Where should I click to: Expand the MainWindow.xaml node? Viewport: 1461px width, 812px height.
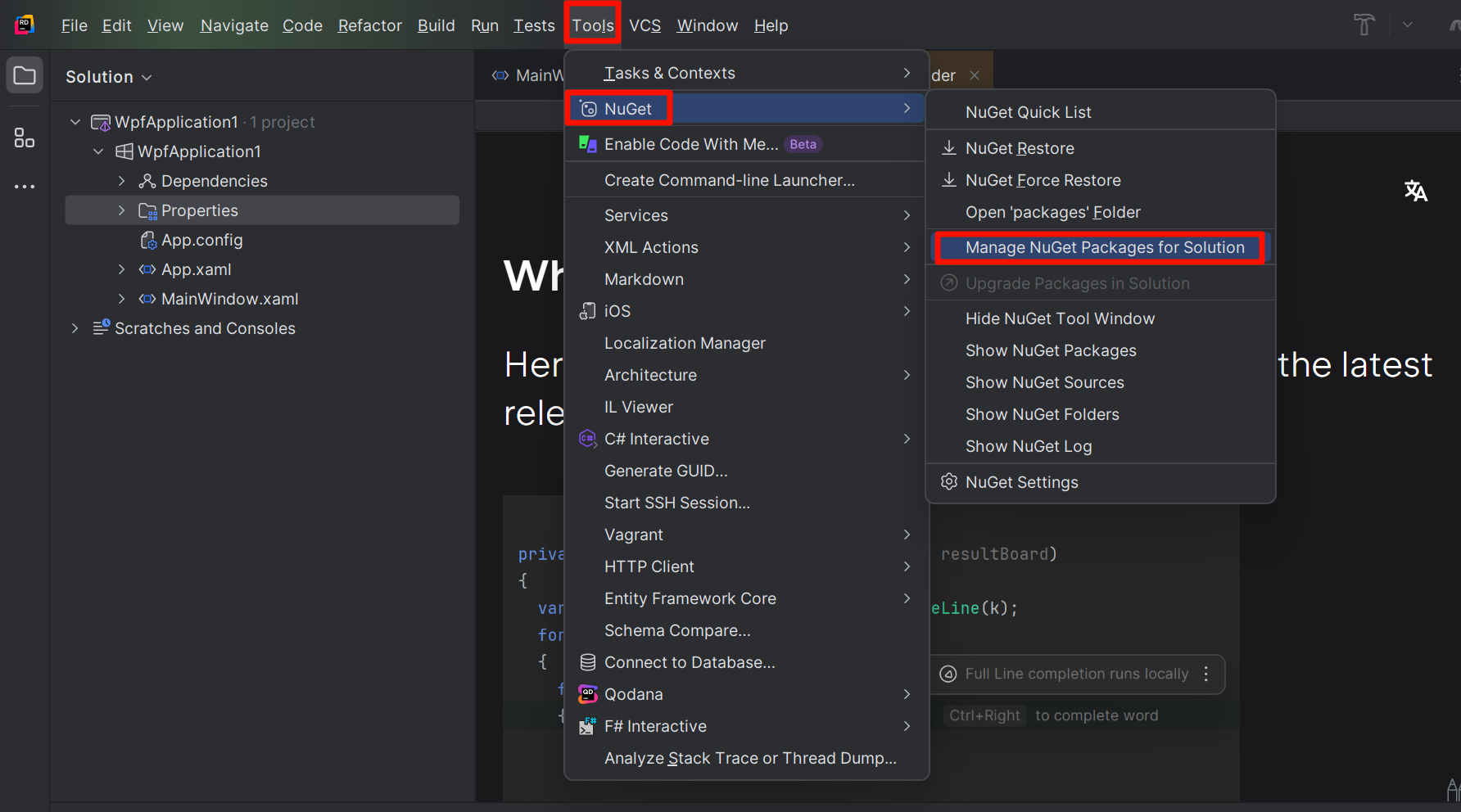pyautogui.click(x=121, y=299)
